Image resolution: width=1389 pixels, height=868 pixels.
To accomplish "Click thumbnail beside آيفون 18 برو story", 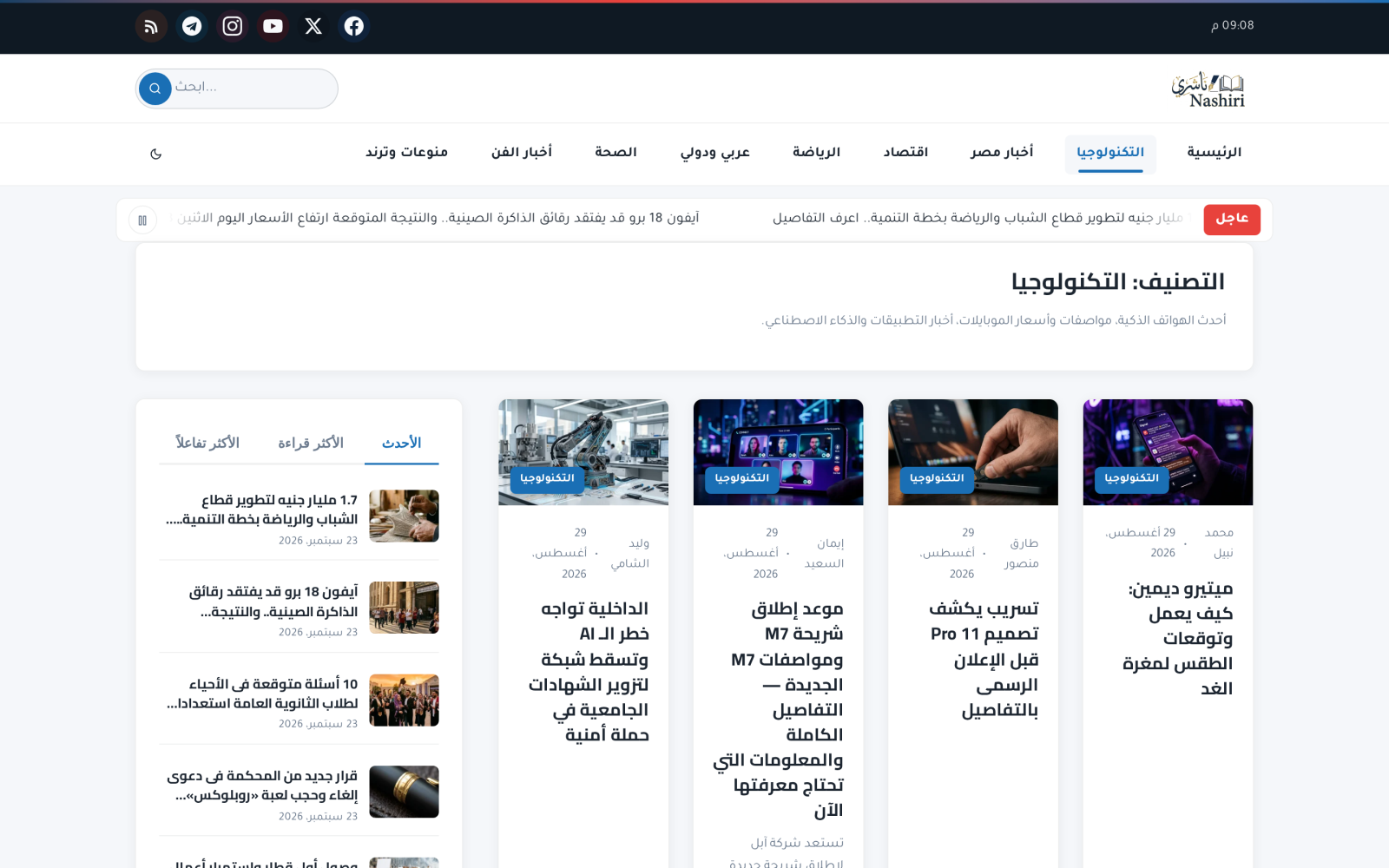I will (x=404, y=608).
